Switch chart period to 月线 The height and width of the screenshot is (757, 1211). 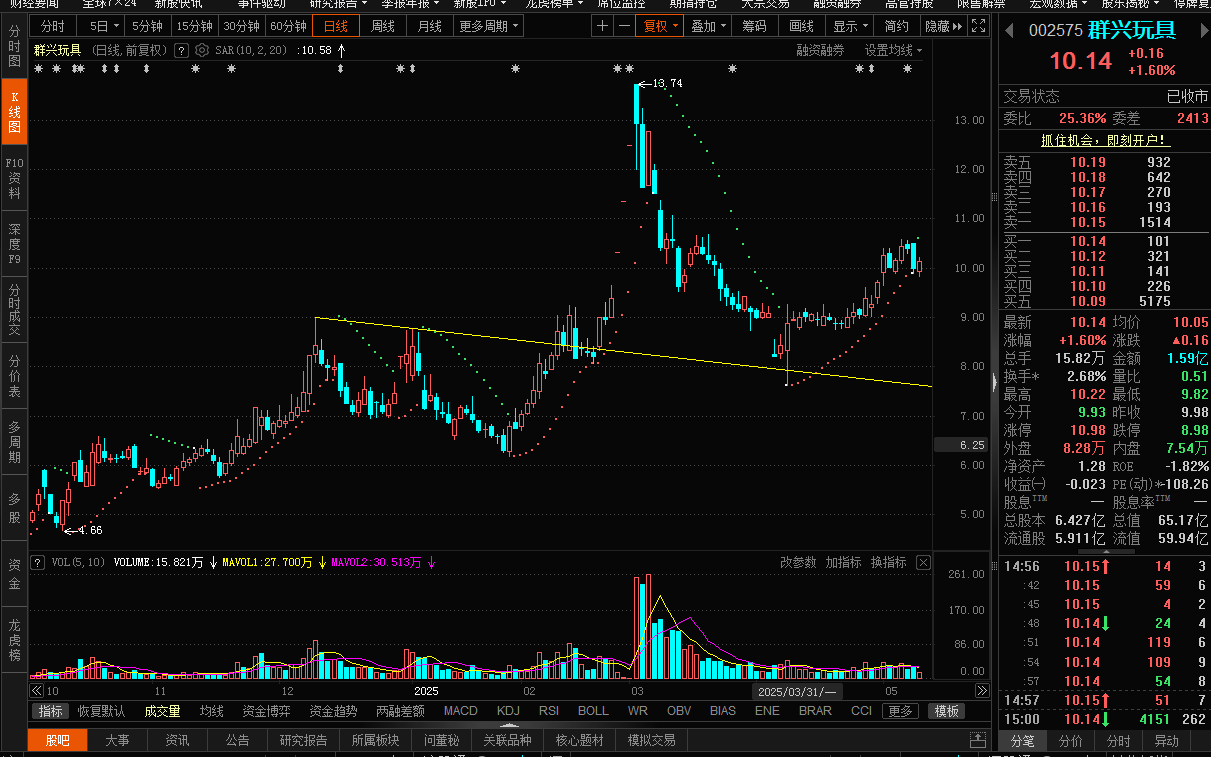point(429,26)
